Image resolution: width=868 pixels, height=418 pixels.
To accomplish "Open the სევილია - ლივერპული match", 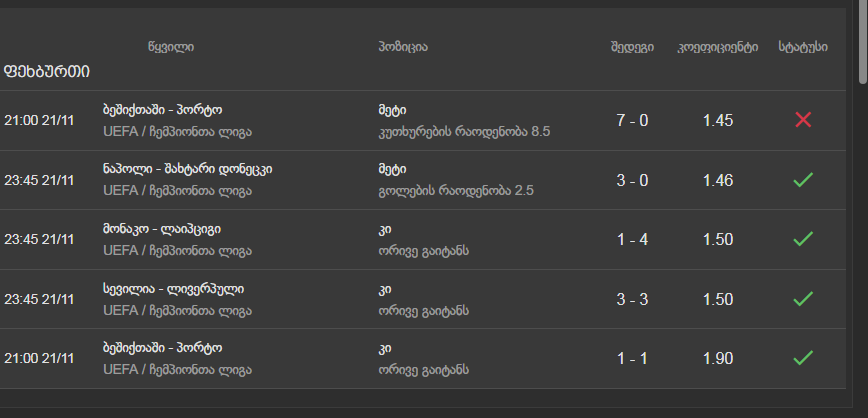I will pos(173,289).
